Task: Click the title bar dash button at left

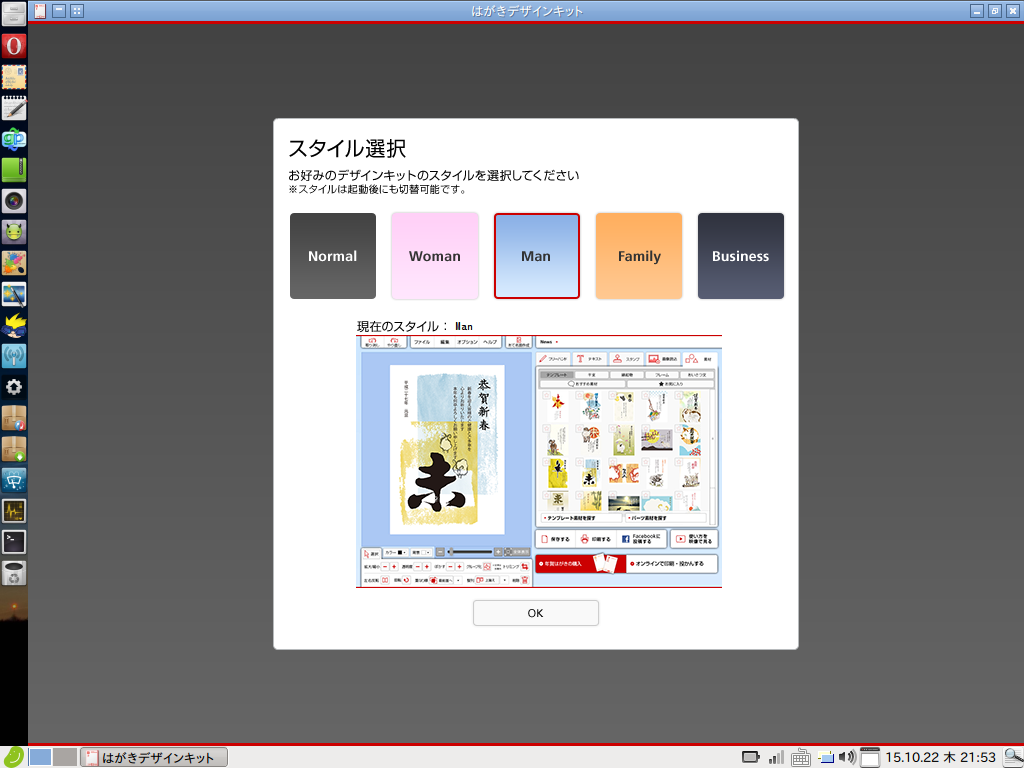Action: pos(59,10)
